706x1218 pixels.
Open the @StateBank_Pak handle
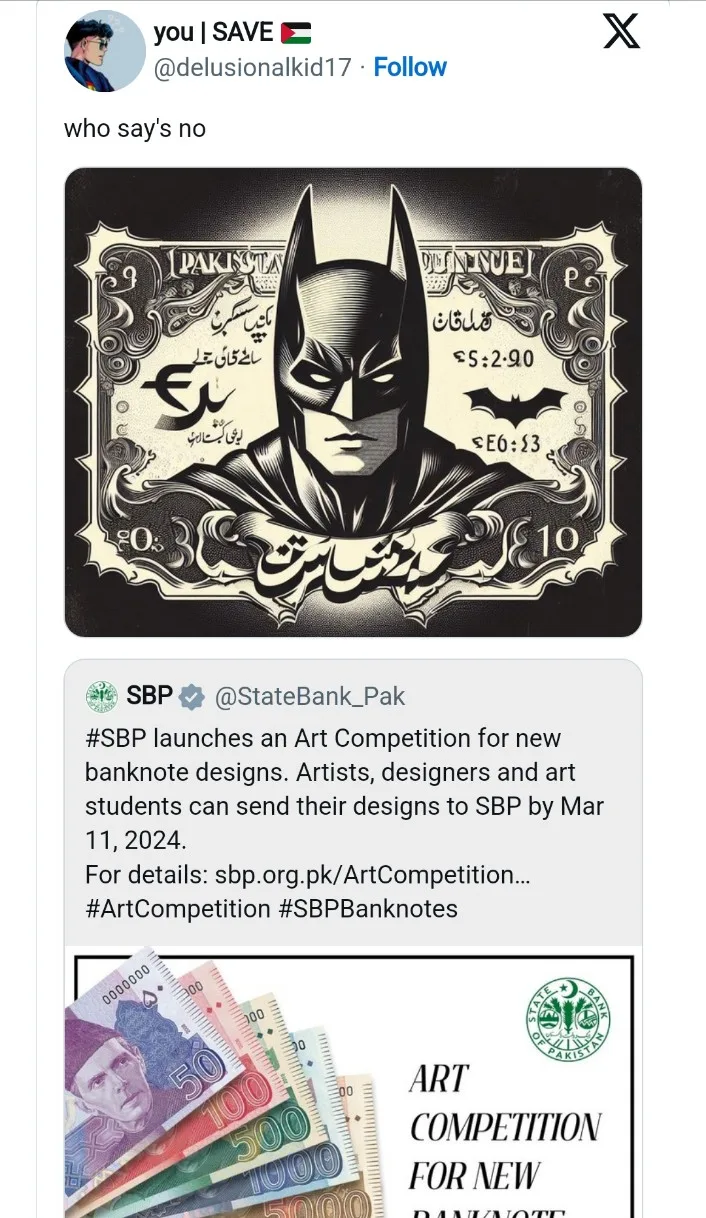310,696
